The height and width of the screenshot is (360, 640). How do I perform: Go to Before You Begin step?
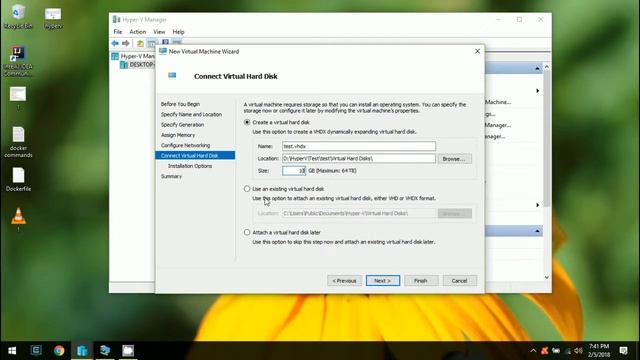(180, 104)
